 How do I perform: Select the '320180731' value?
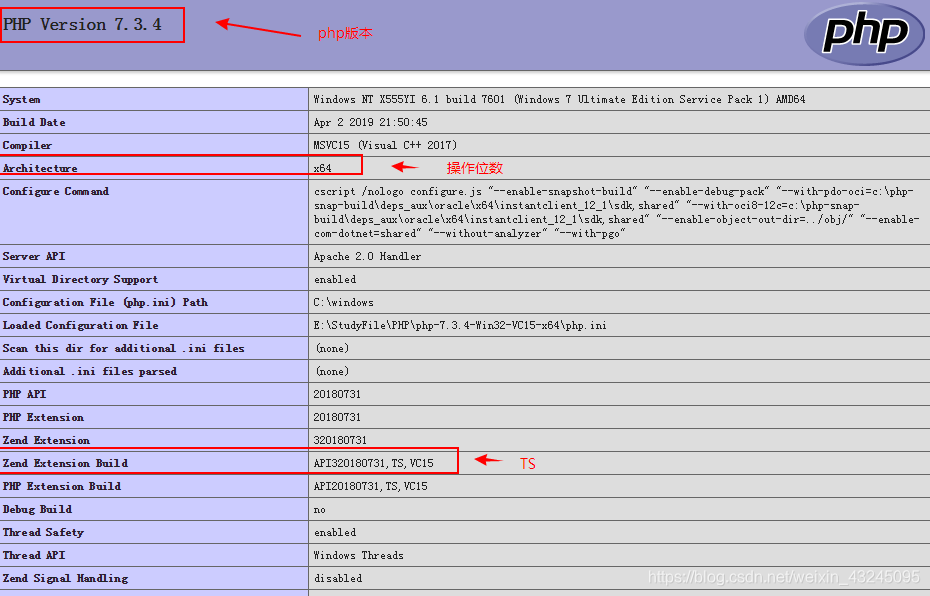click(x=340, y=441)
